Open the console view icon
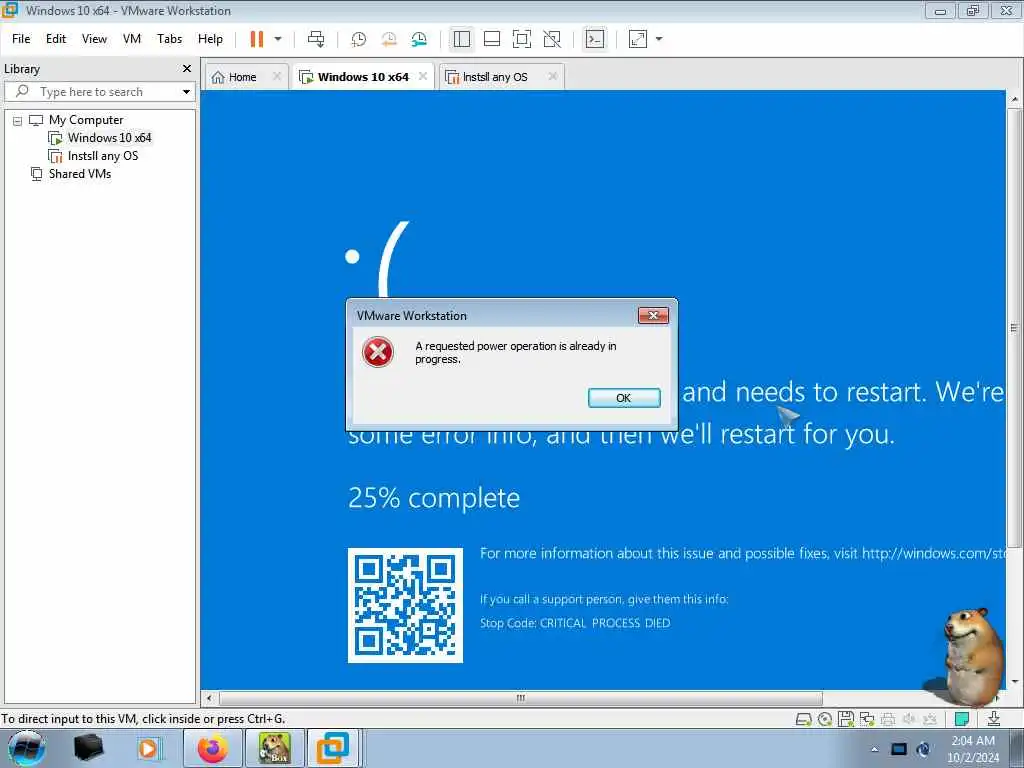1024x768 pixels. click(x=595, y=39)
